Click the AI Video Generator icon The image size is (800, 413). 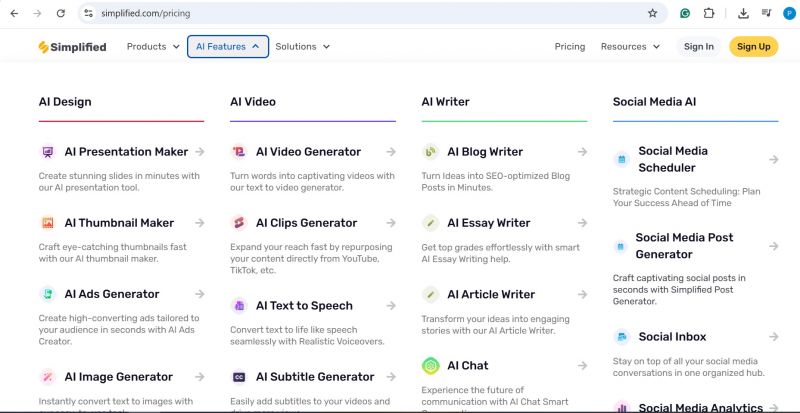point(239,152)
